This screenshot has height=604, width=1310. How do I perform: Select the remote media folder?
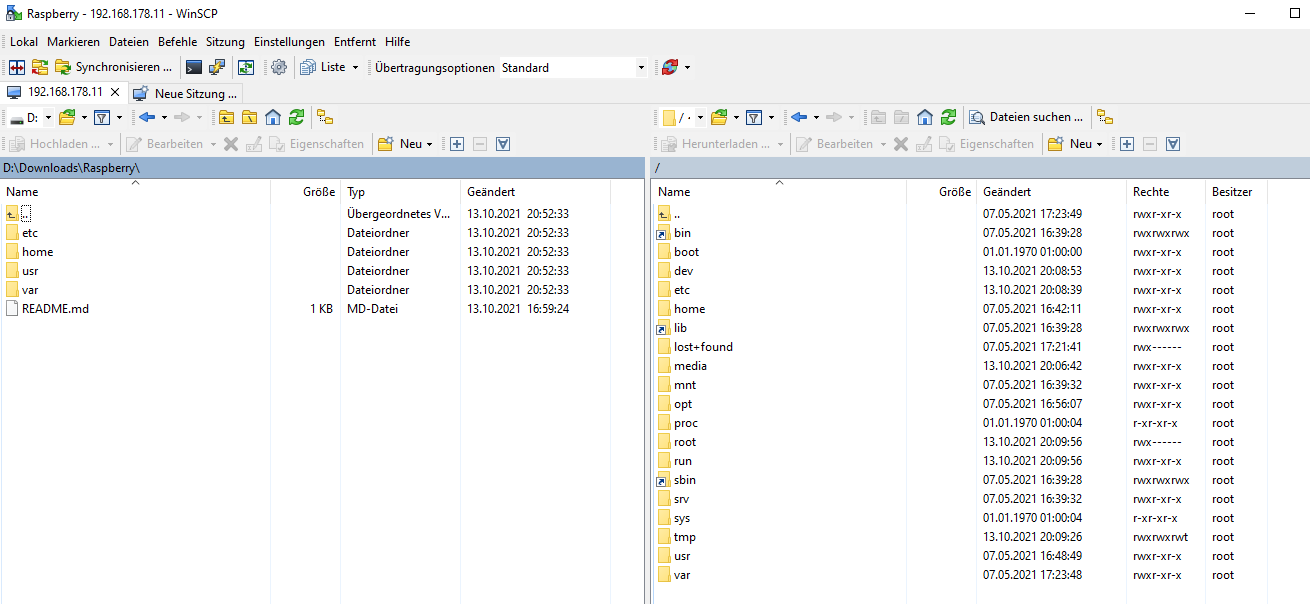(x=690, y=366)
